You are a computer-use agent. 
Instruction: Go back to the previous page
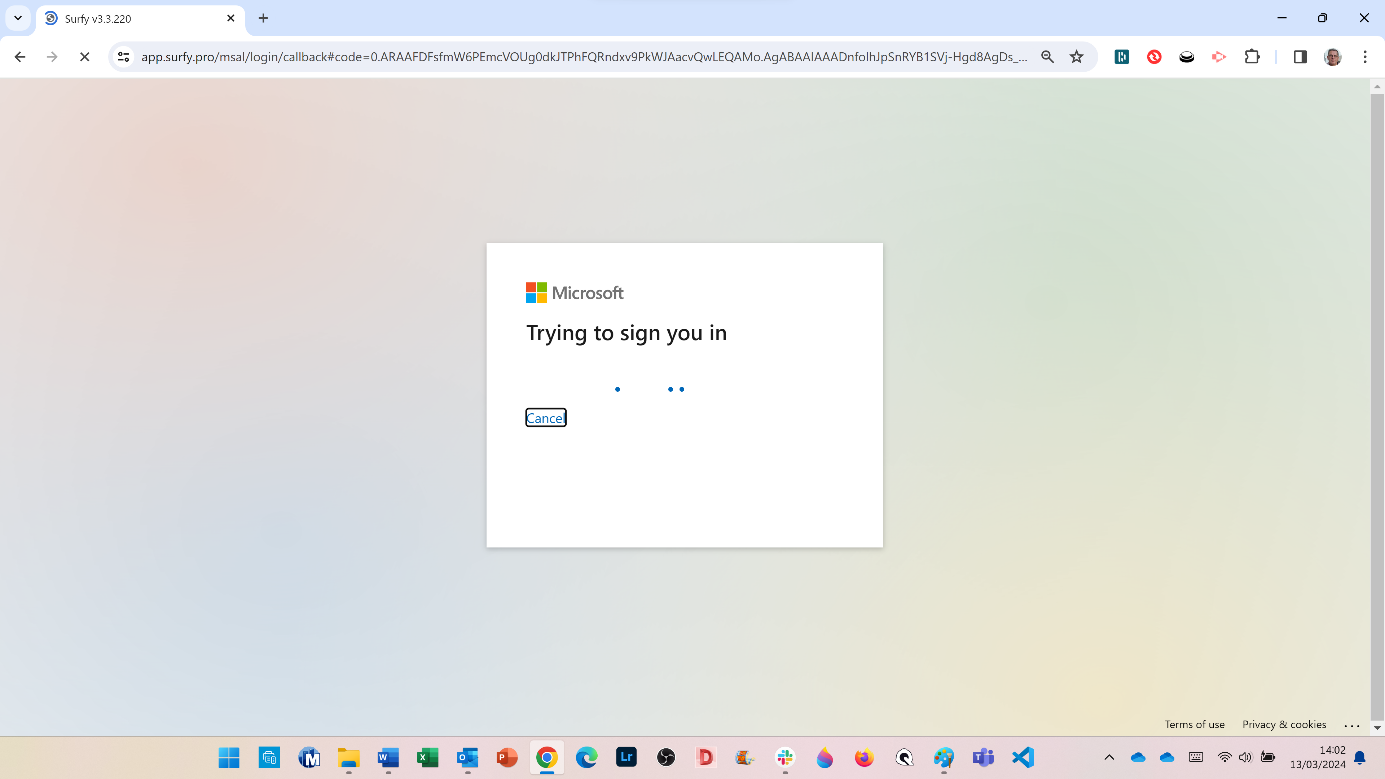point(20,57)
